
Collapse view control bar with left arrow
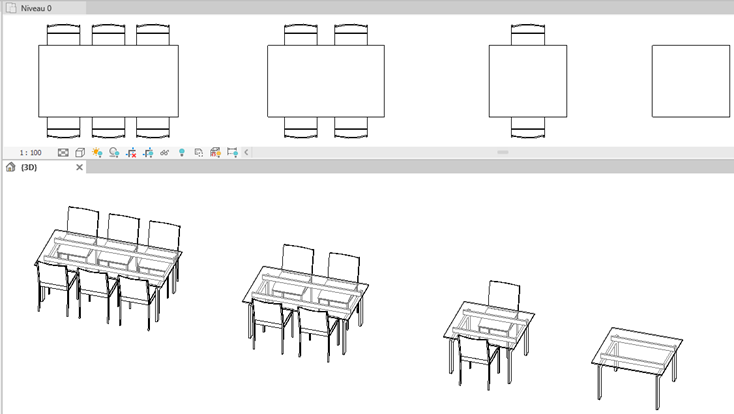click(246, 153)
